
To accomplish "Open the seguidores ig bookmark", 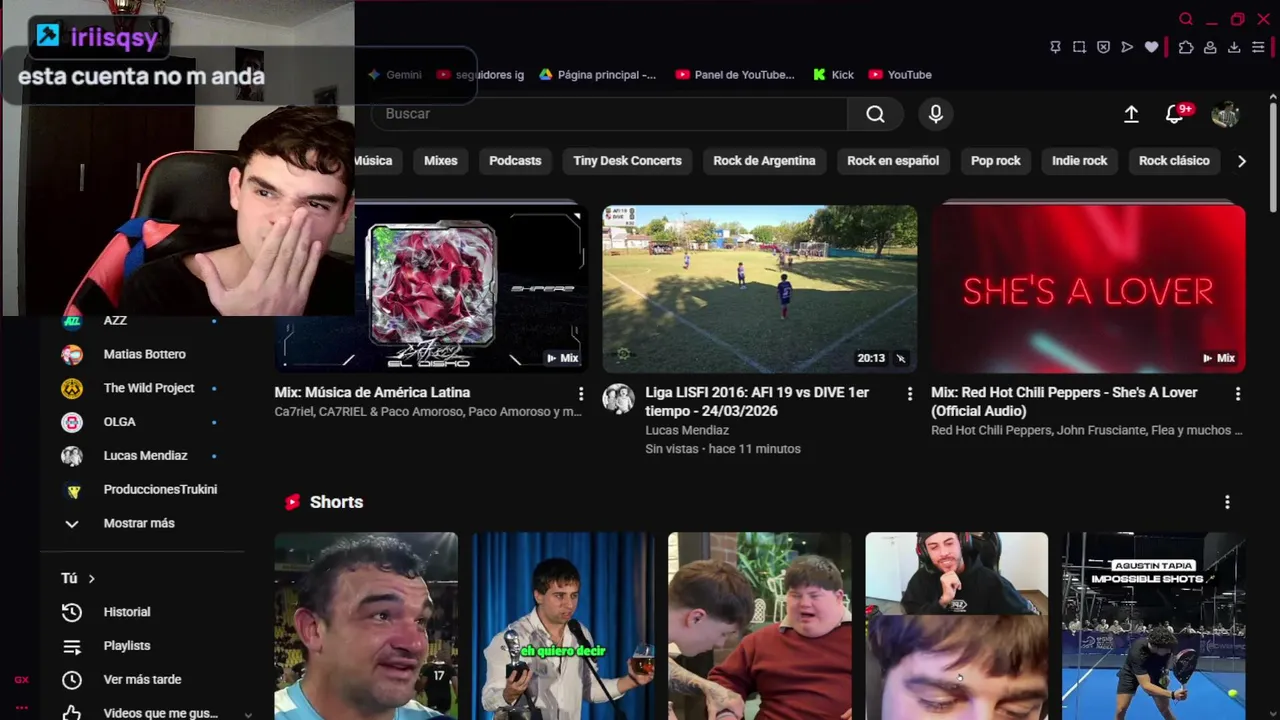I will pos(480,75).
